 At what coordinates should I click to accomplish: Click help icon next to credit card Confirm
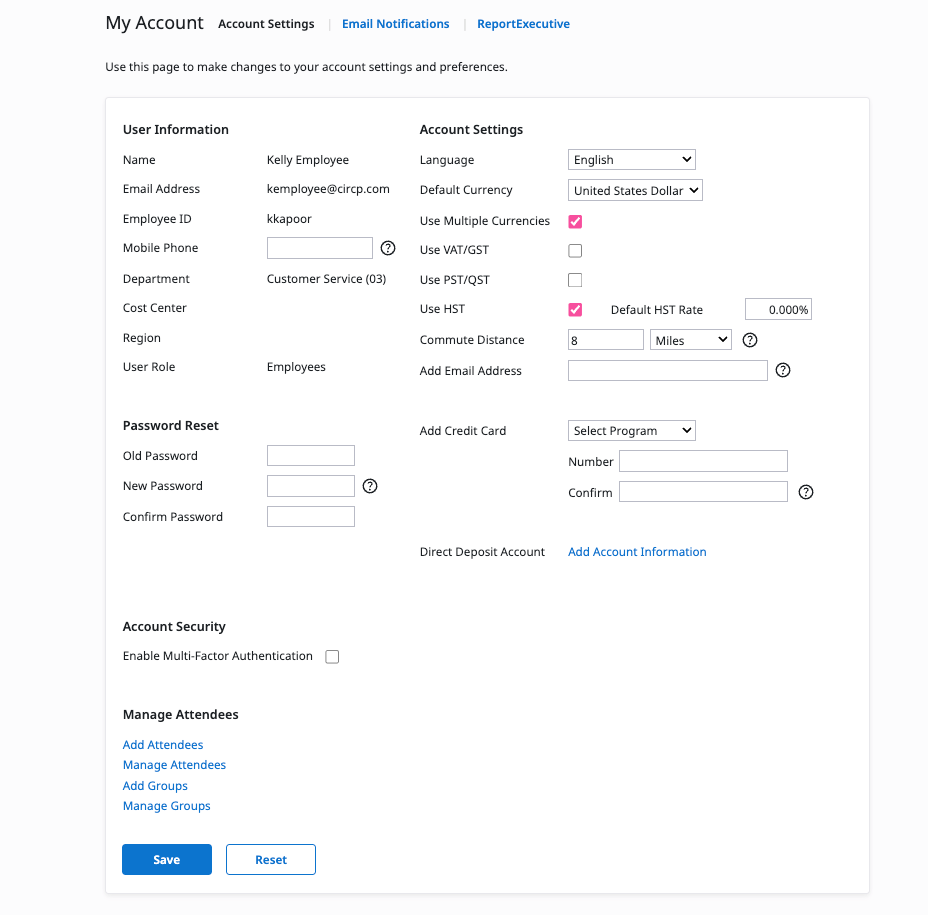coord(806,492)
